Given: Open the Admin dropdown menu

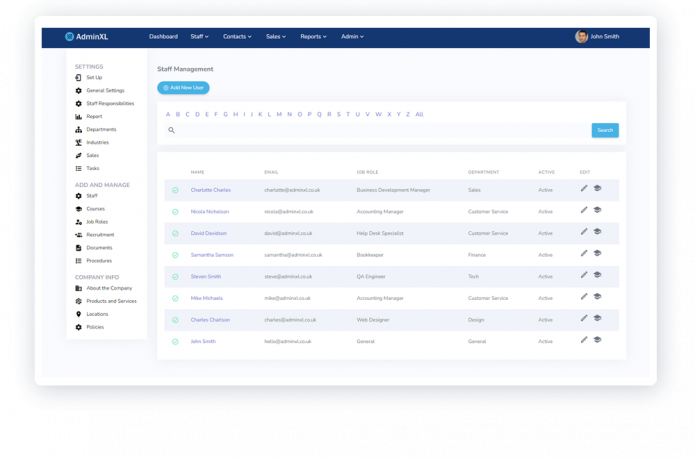Looking at the screenshot, I should pyautogui.click(x=352, y=37).
